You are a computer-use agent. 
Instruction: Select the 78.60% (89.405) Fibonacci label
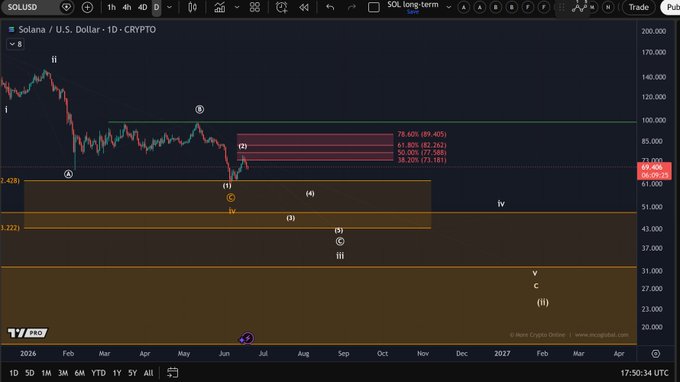coord(422,134)
